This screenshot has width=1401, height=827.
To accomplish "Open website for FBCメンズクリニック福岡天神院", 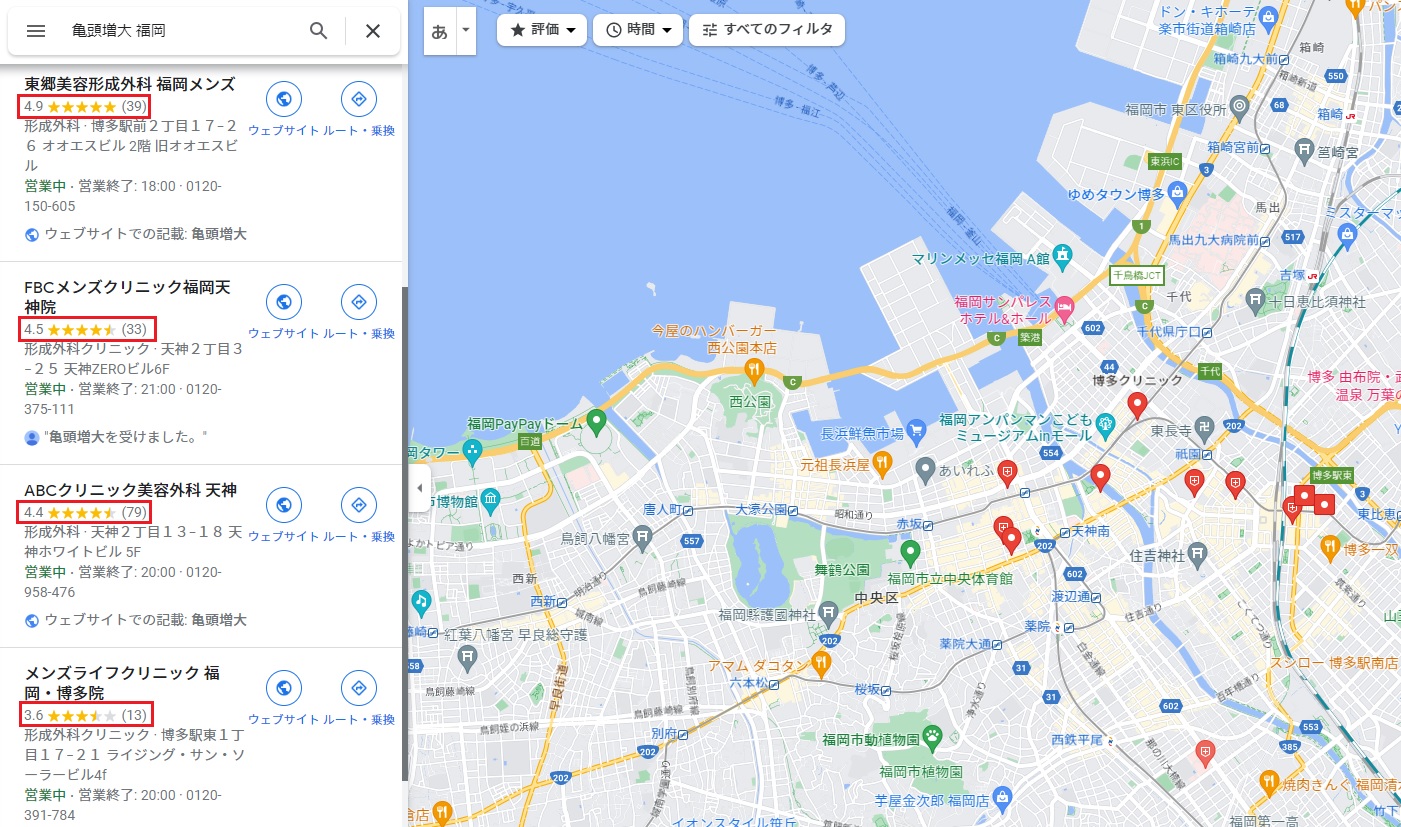I will [284, 302].
